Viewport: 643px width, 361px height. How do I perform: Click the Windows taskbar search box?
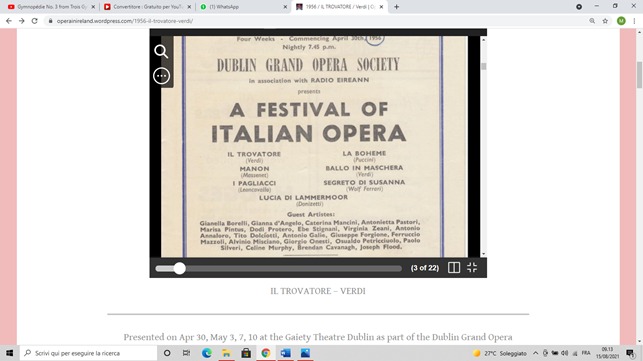(x=88, y=353)
